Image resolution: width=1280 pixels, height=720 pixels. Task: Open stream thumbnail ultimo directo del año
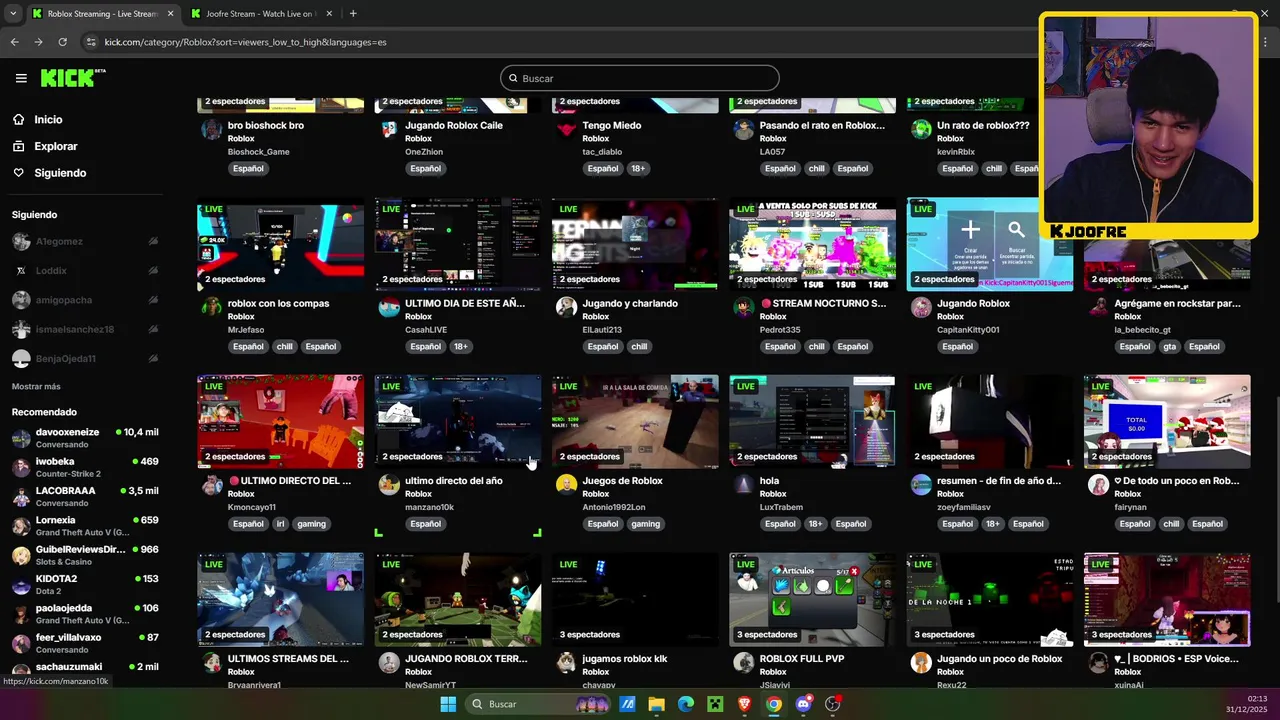(458, 421)
